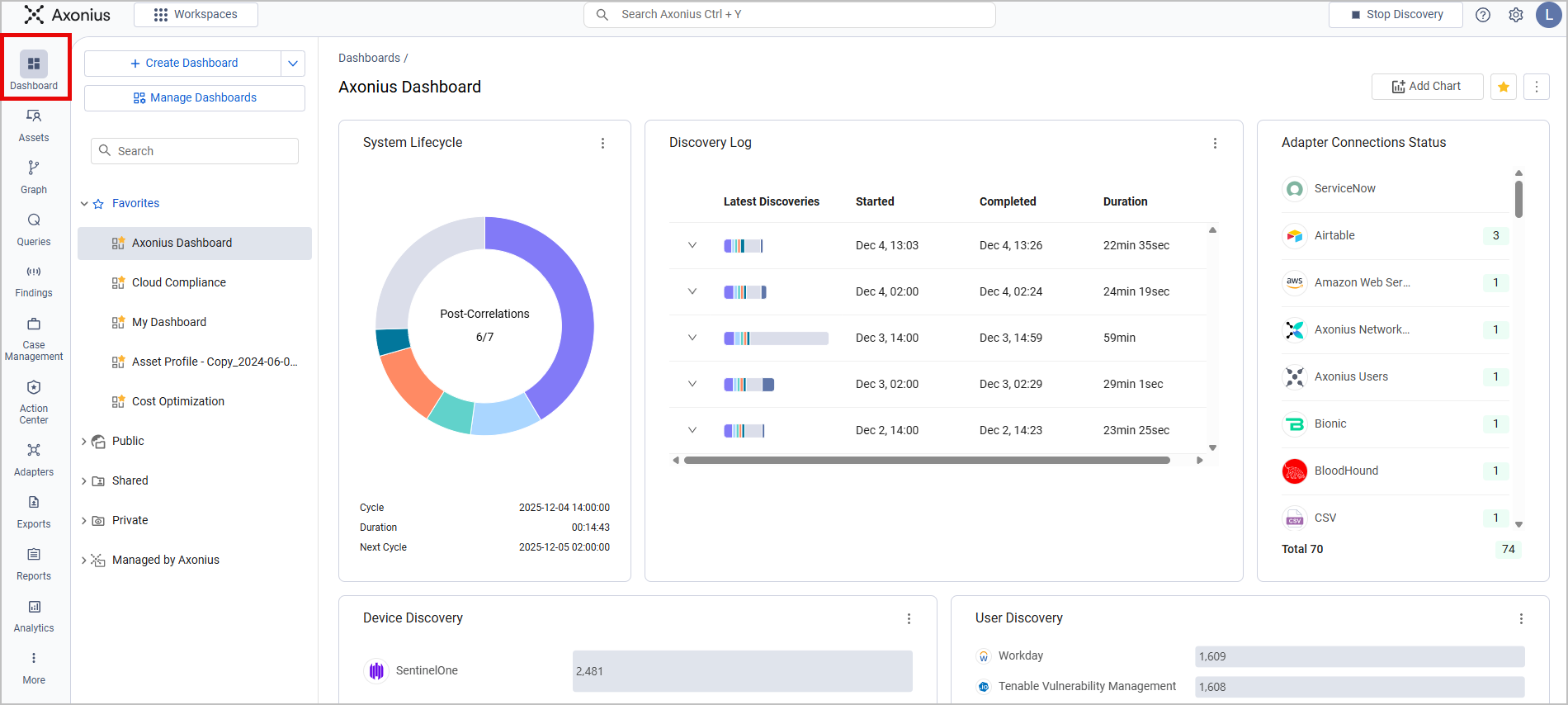Click the Add Chart button
Viewport: 1568px width, 705px height.
(x=1427, y=87)
